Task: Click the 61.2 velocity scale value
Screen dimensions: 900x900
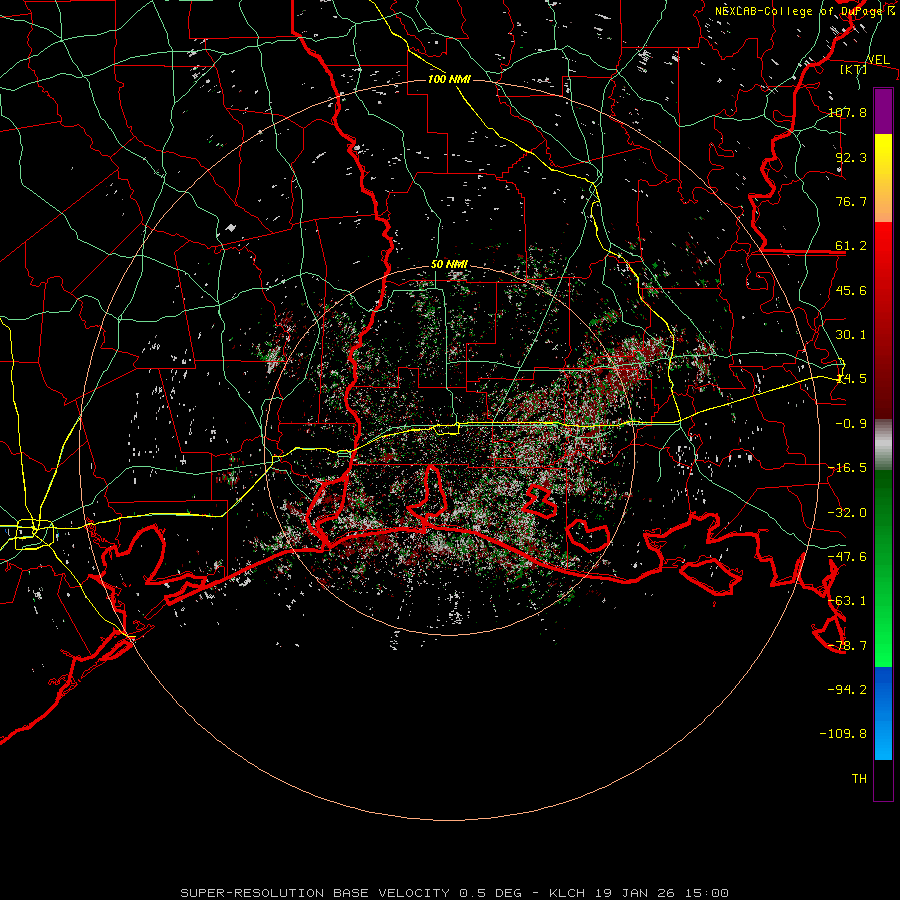Action: pyautogui.click(x=851, y=246)
